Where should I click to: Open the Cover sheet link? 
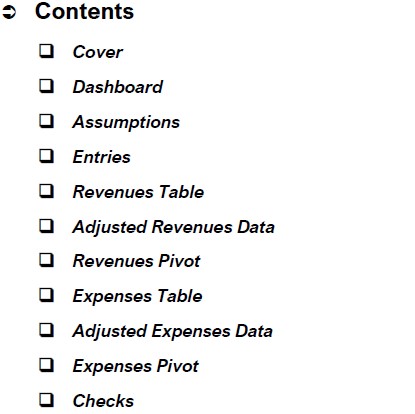coord(98,52)
